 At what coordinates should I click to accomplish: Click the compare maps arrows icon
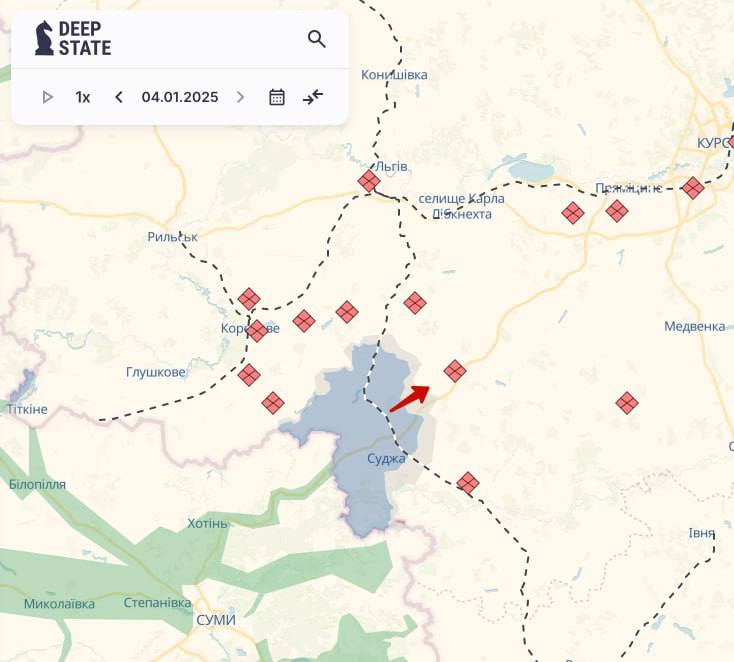click(313, 97)
